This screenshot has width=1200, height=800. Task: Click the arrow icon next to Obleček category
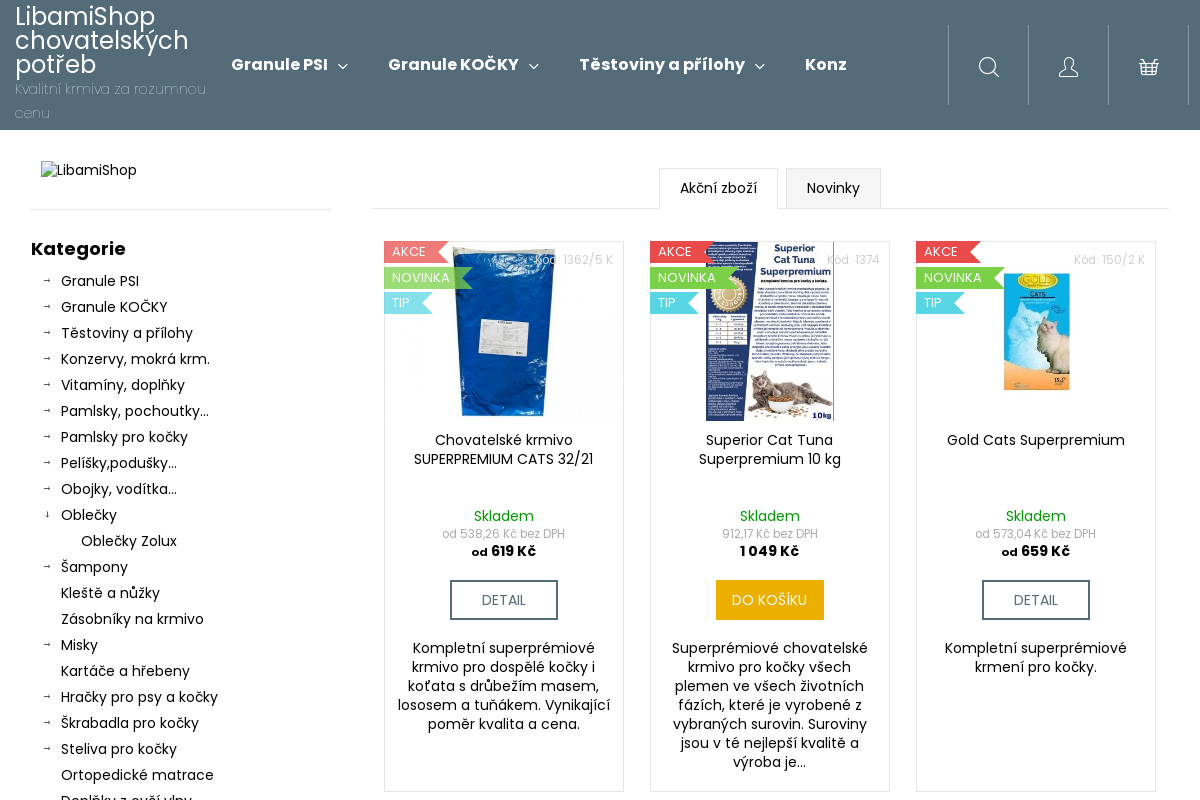point(46,514)
